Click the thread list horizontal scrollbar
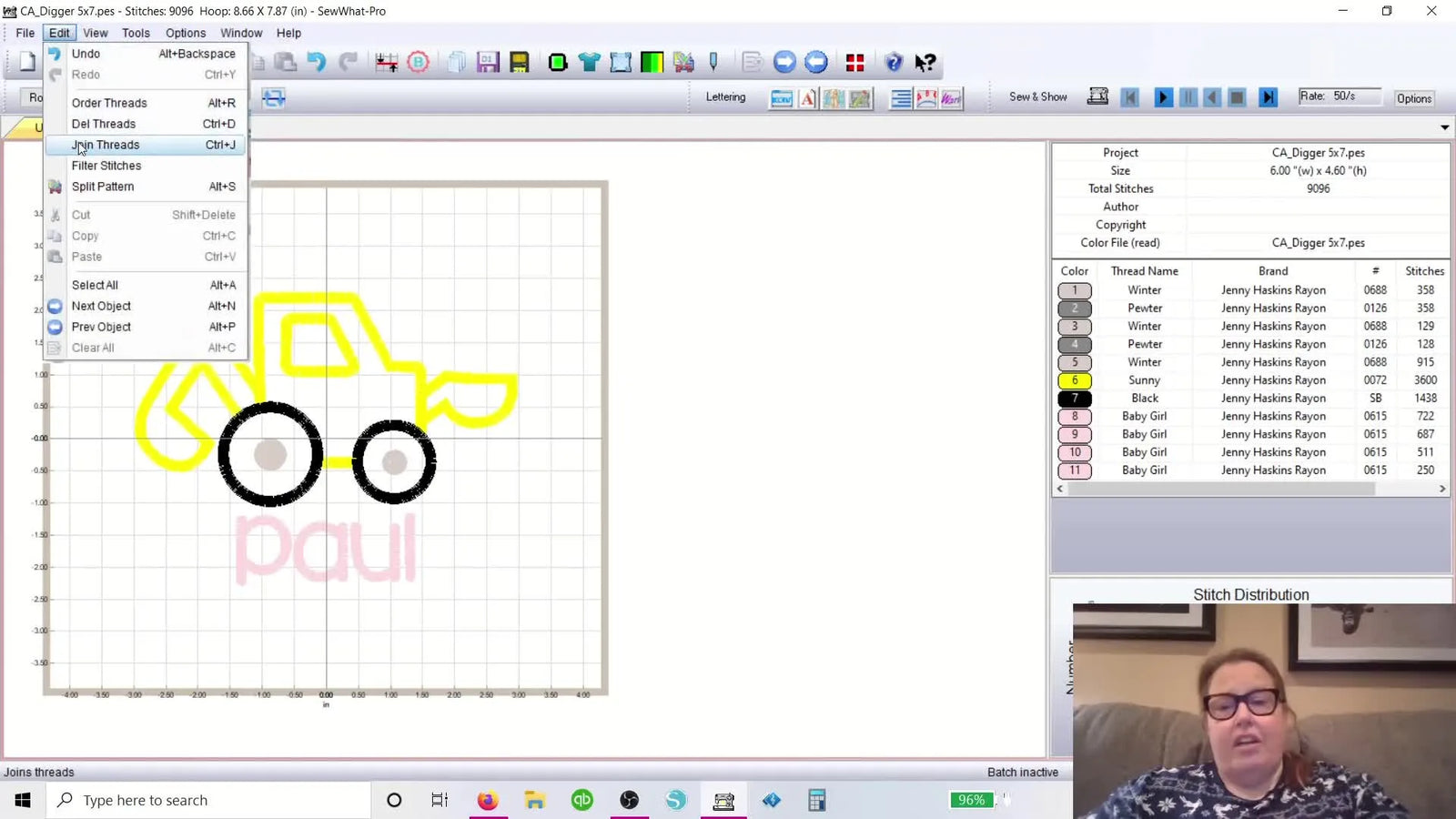The width and height of the screenshot is (1456, 819). coord(1219,489)
